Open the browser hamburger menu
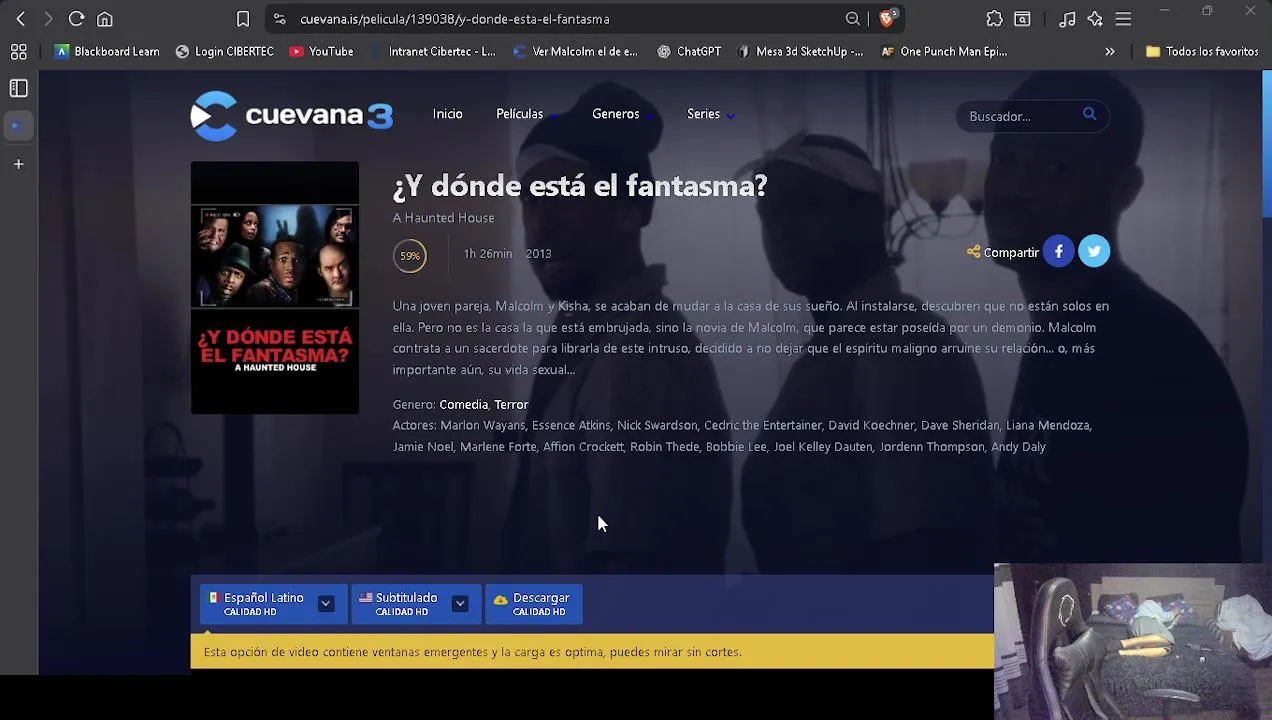 coord(1123,19)
